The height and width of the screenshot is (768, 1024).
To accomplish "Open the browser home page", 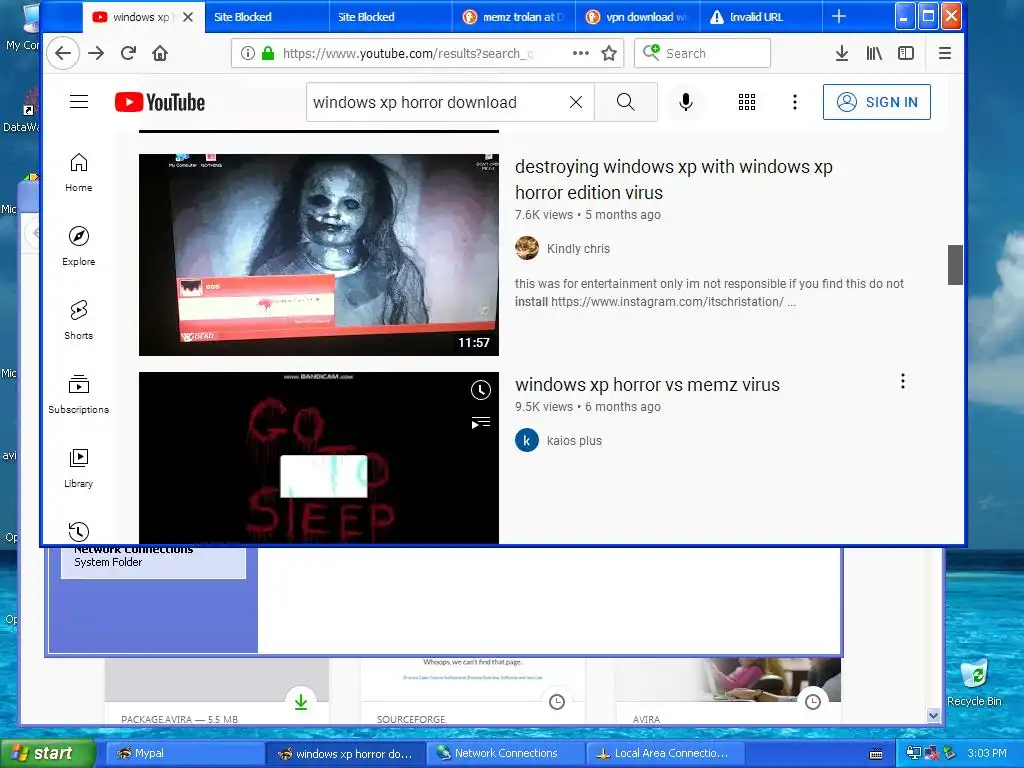I will point(160,53).
